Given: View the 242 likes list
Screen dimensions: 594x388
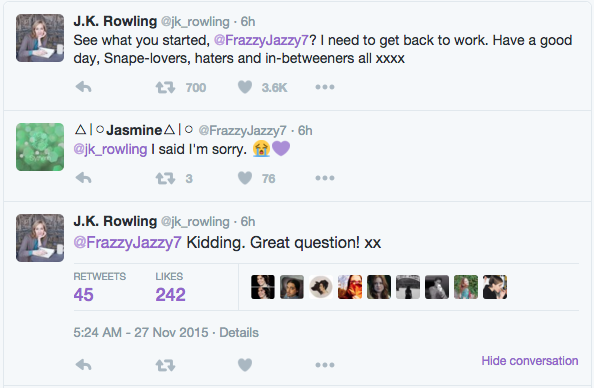Looking at the screenshot, I should [170, 288].
